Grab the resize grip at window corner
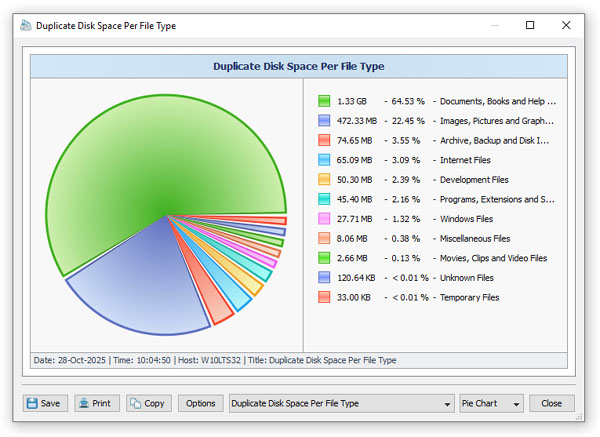The width and height of the screenshot is (600, 437). (x=579, y=417)
